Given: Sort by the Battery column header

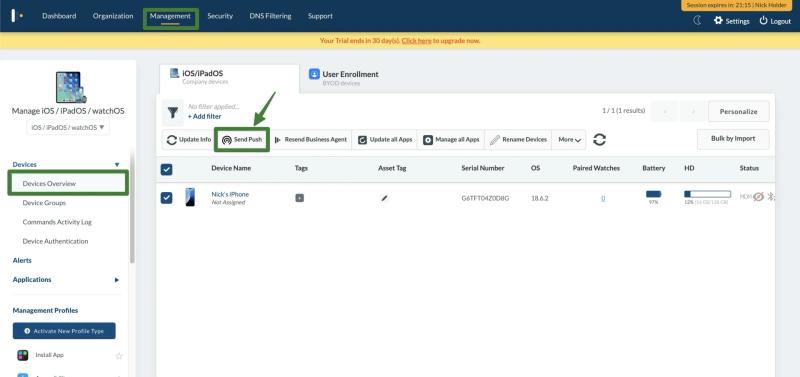Looking at the screenshot, I should coord(654,168).
